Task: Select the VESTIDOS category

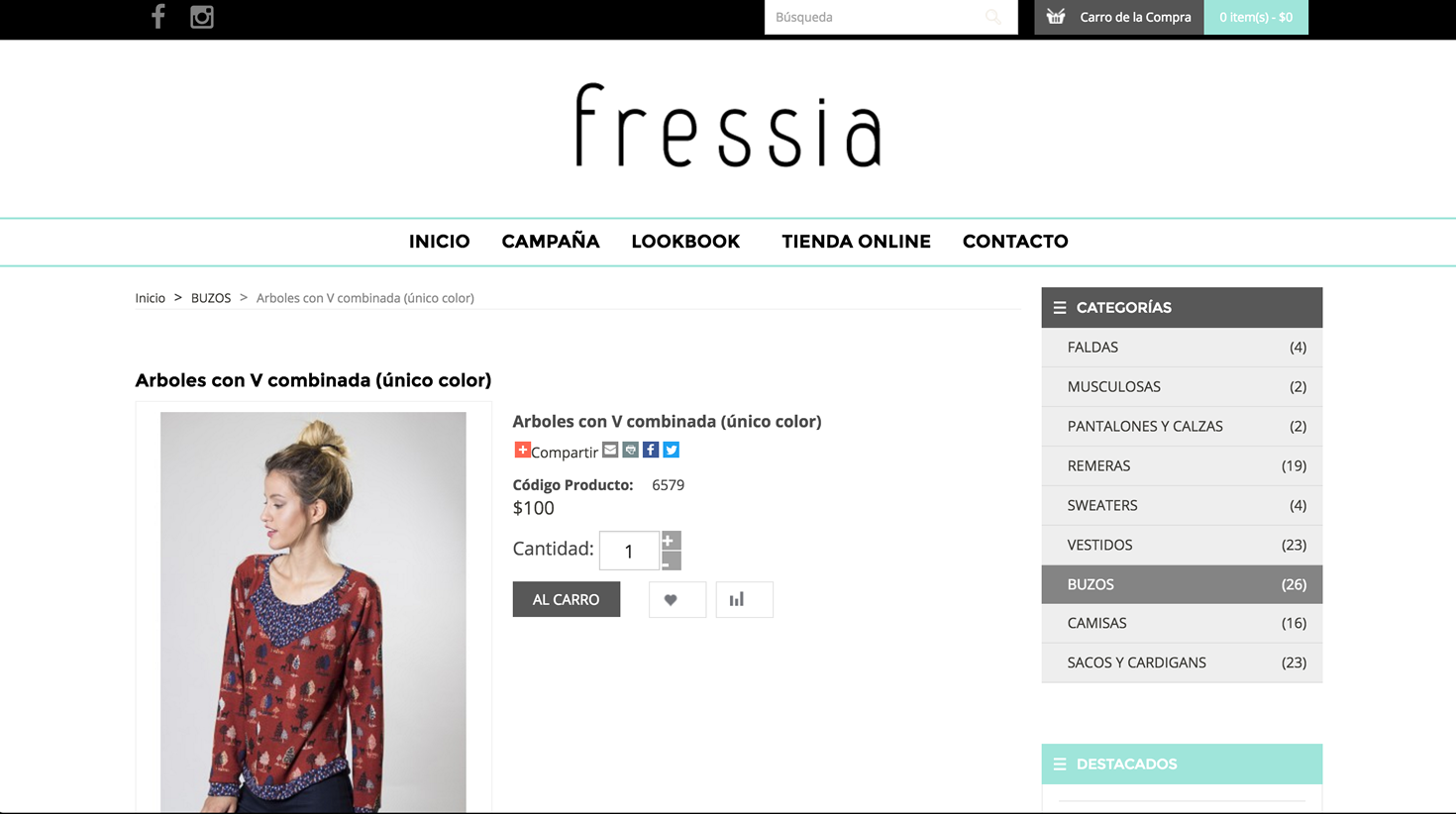Action: point(1182,545)
